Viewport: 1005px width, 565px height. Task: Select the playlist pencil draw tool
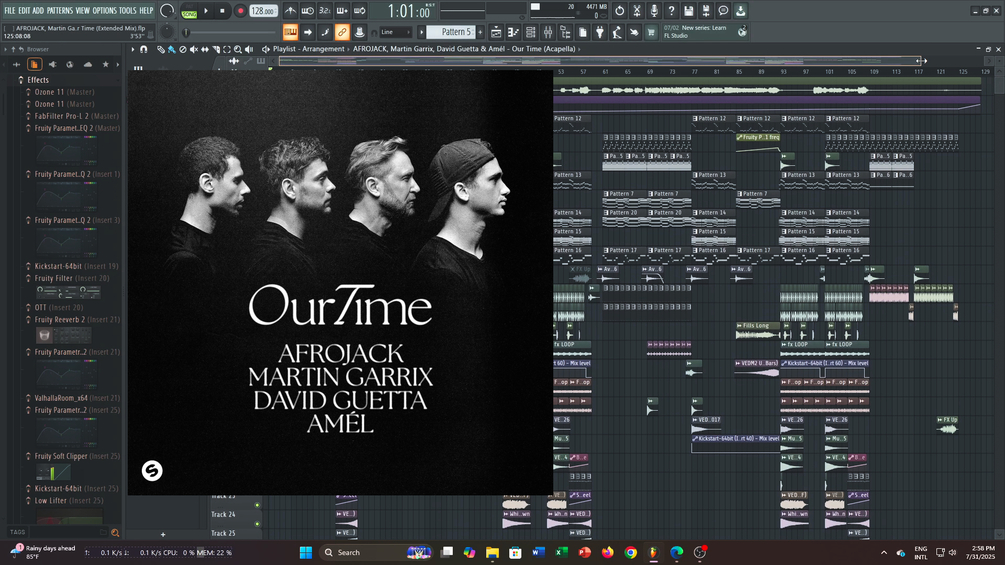(x=161, y=49)
